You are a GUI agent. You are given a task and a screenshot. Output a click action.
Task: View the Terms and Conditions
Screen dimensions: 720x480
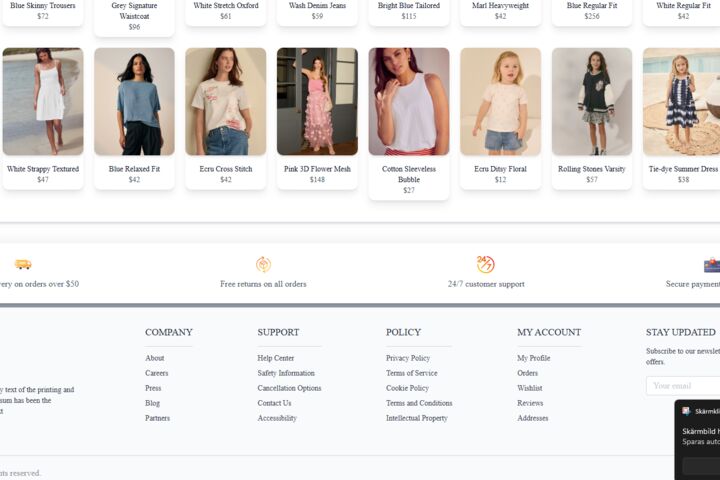[419, 403]
